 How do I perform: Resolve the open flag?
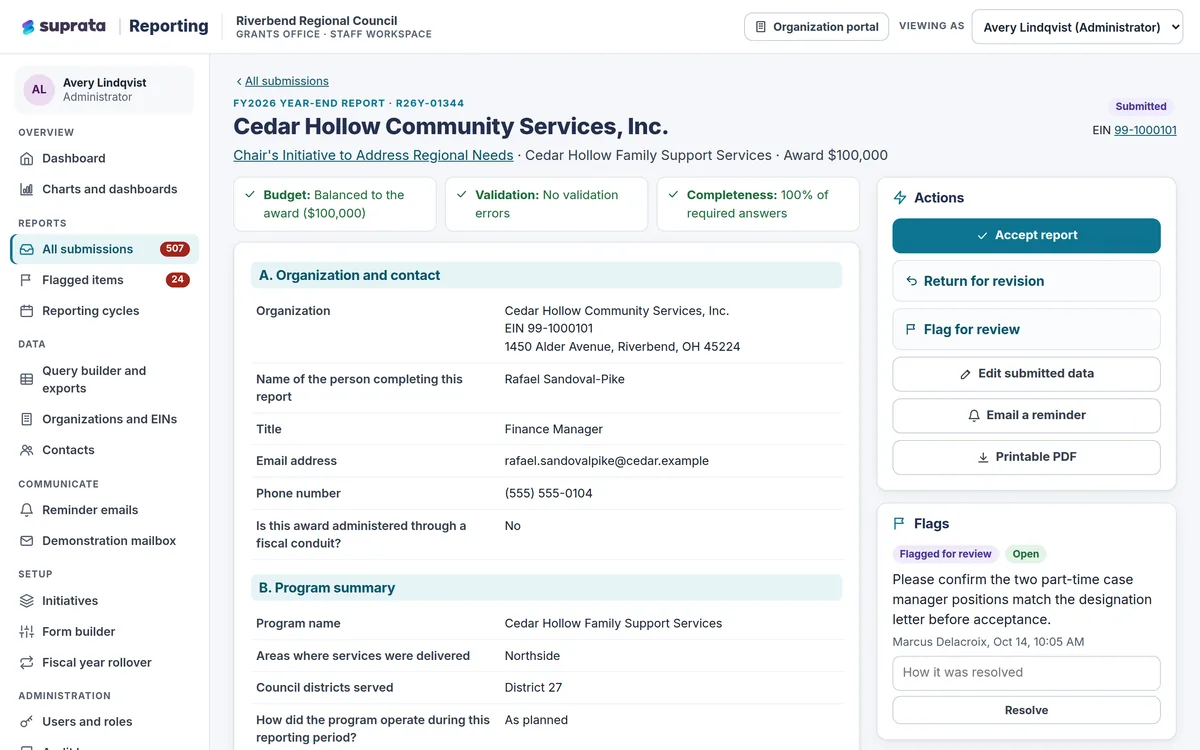[1026, 710]
